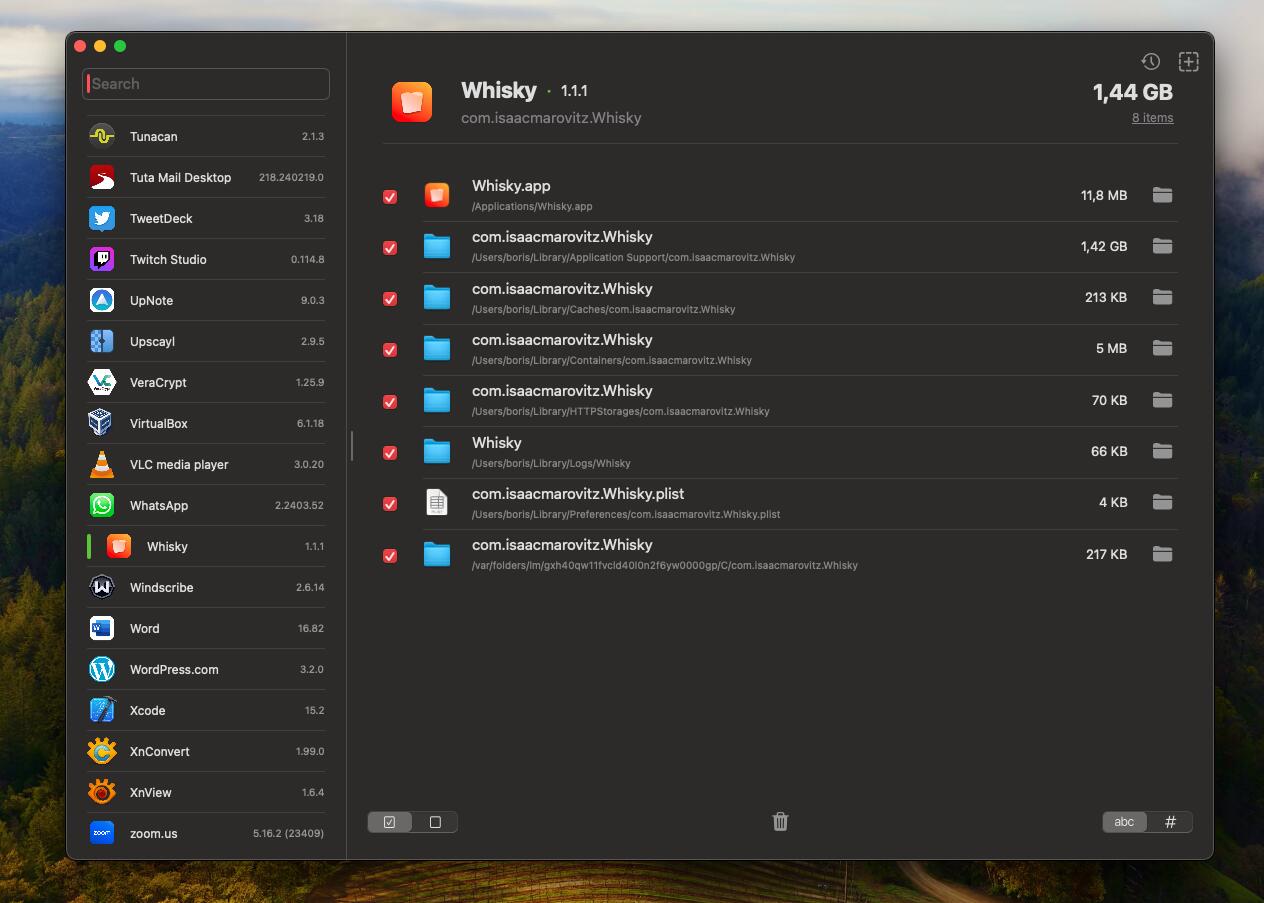Image resolution: width=1264 pixels, height=903 pixels.
Task: Click the 1,42 GB size value
Action: click(1104, 246)
